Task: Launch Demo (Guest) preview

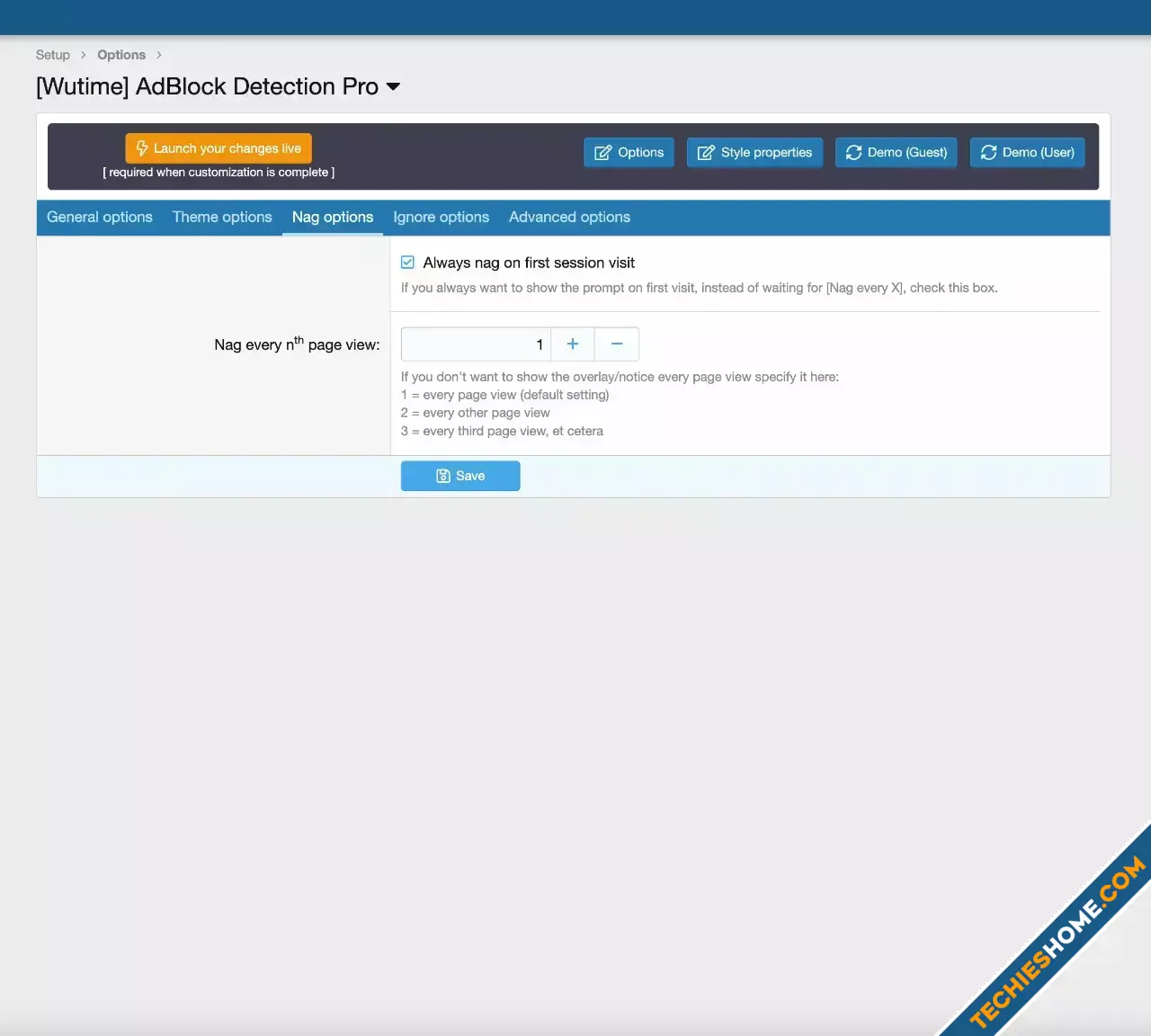Action: 897,152
